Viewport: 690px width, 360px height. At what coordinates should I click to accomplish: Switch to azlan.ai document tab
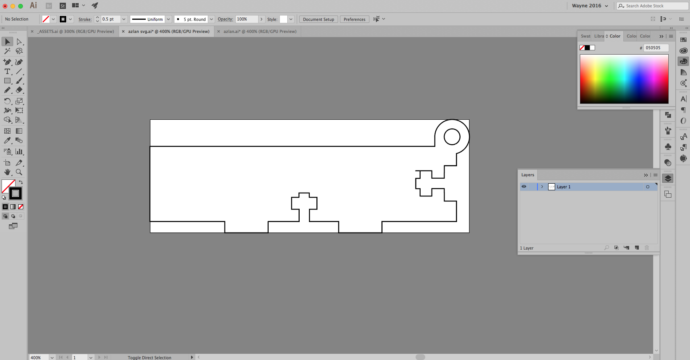[260, 31]
